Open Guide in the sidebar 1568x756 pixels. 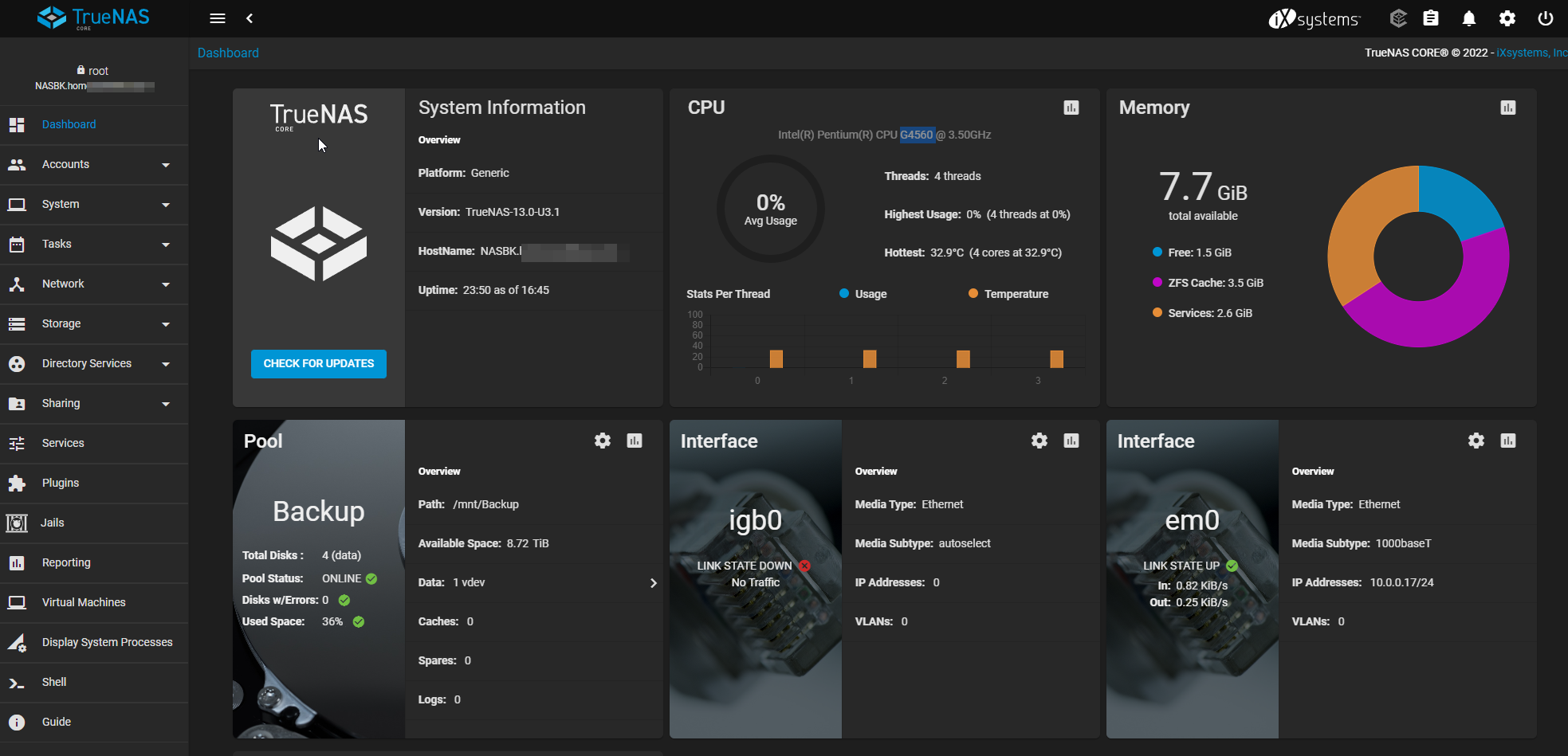coord(94,723)
